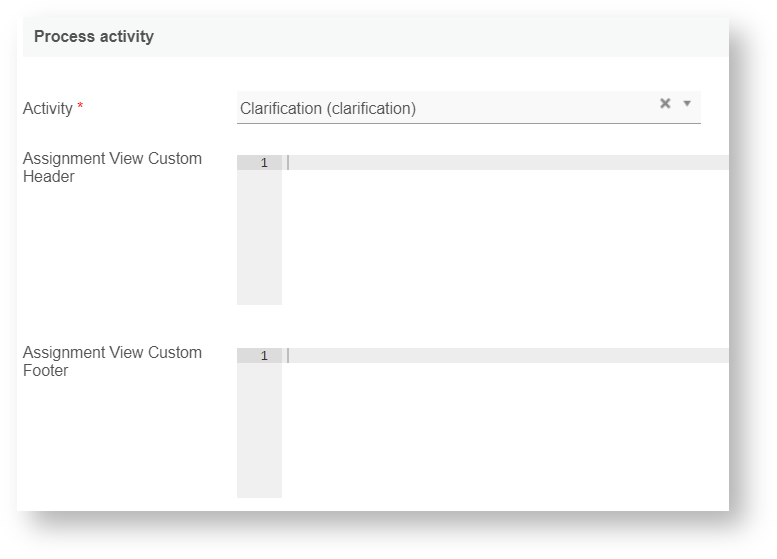The height and width of the screenshot is (559, 777).
Task: Select line number 1 in Header editor gutter
Action: click(264, 163)
